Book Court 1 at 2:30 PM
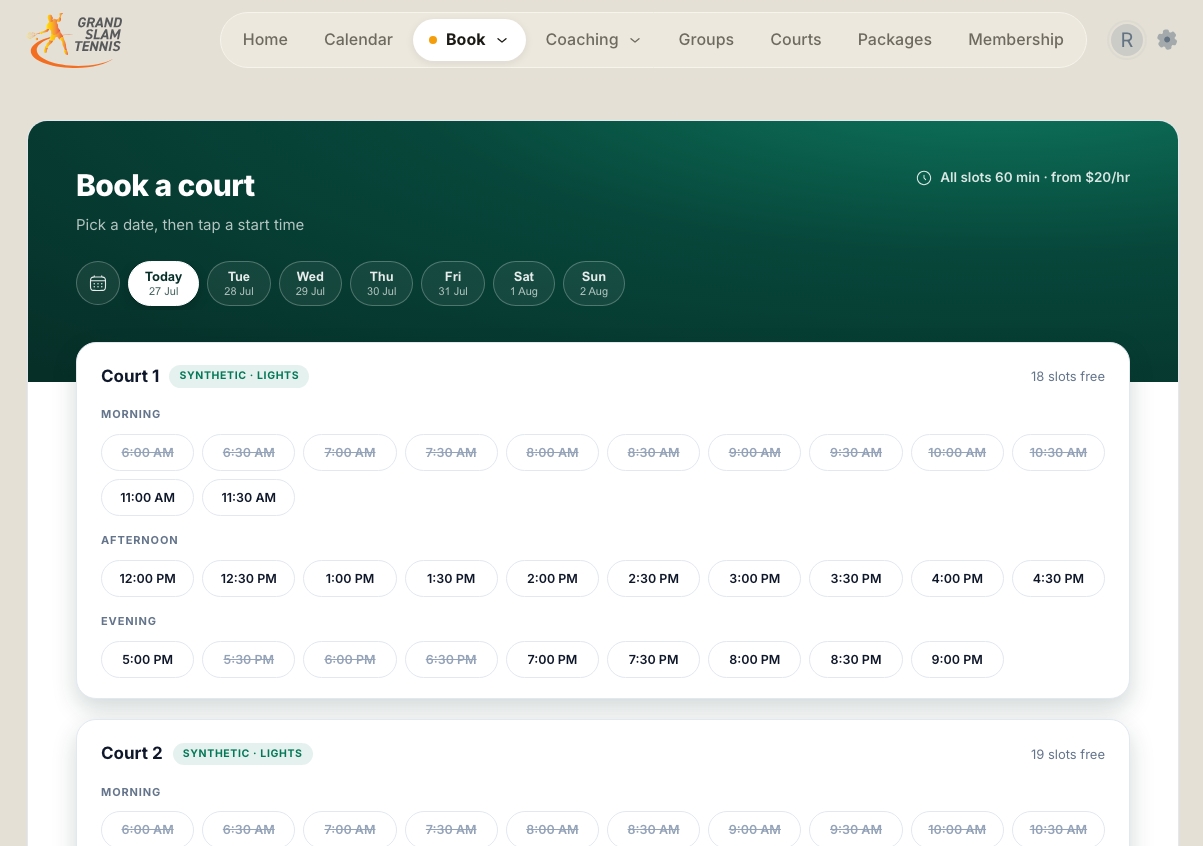Screen dimensions: 1203x846 654,578
